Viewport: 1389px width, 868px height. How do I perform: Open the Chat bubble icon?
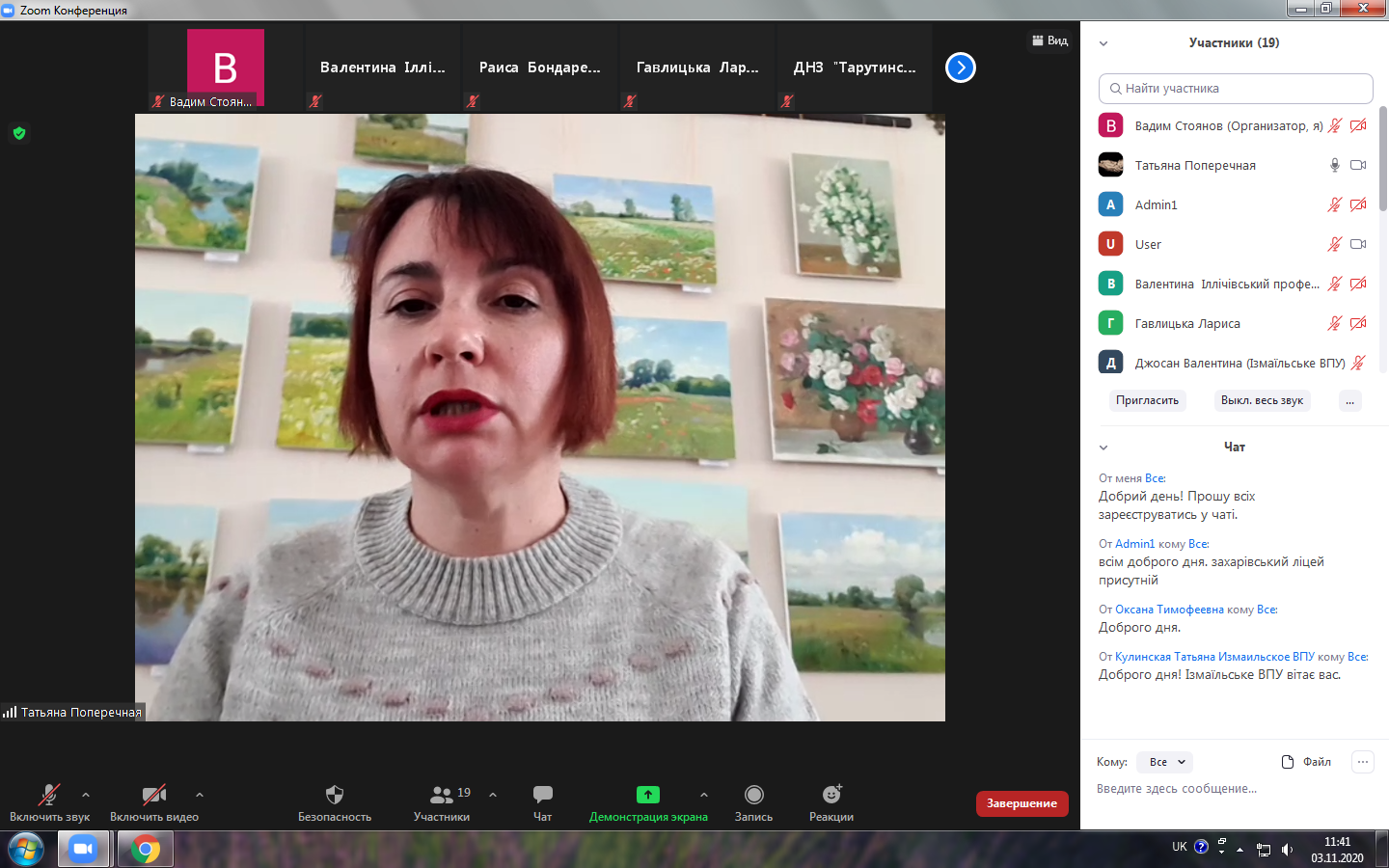tap(543, 795)
